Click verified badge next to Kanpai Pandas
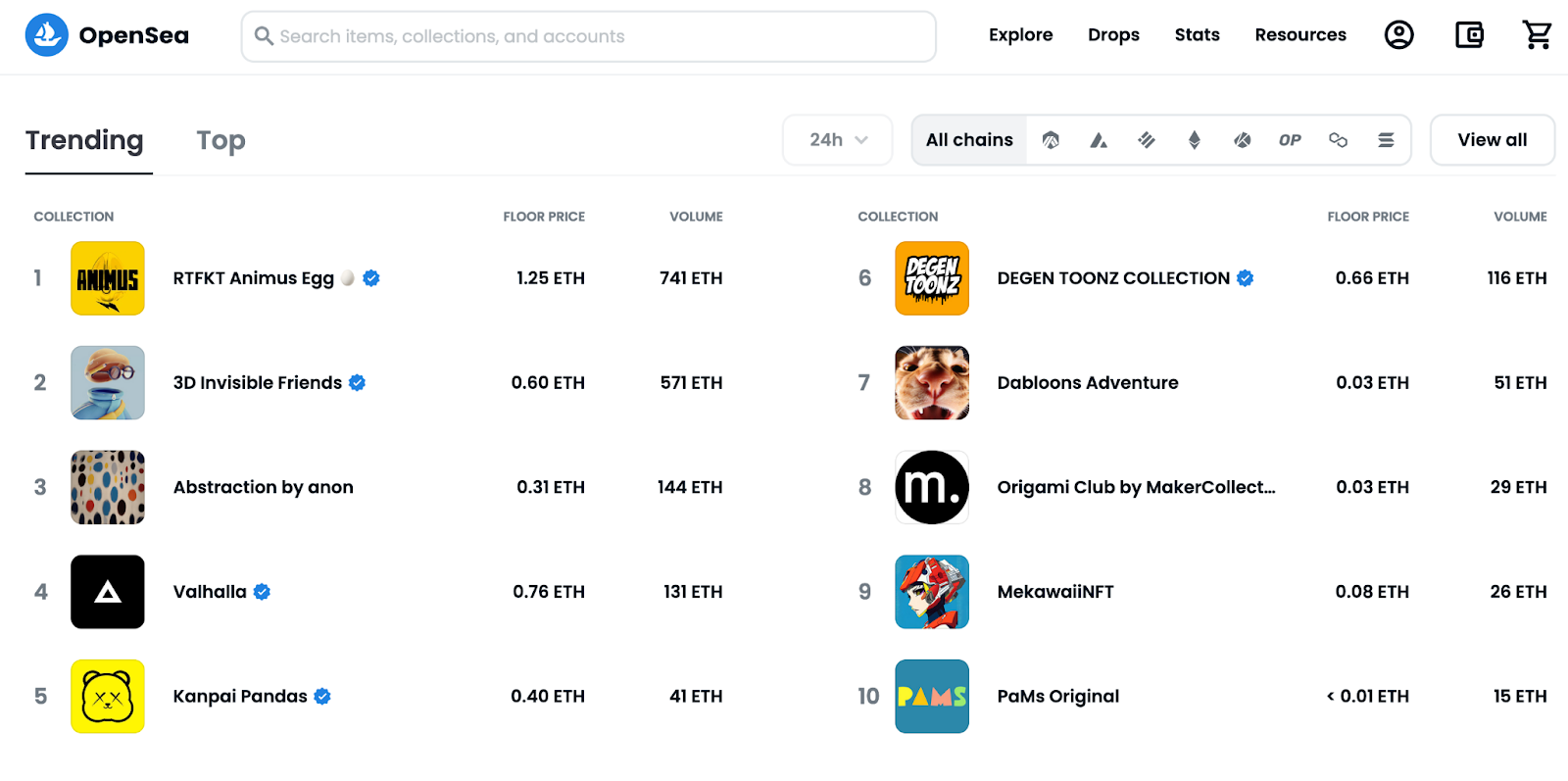Screen dimensions: 1568x781 [322, 697]
